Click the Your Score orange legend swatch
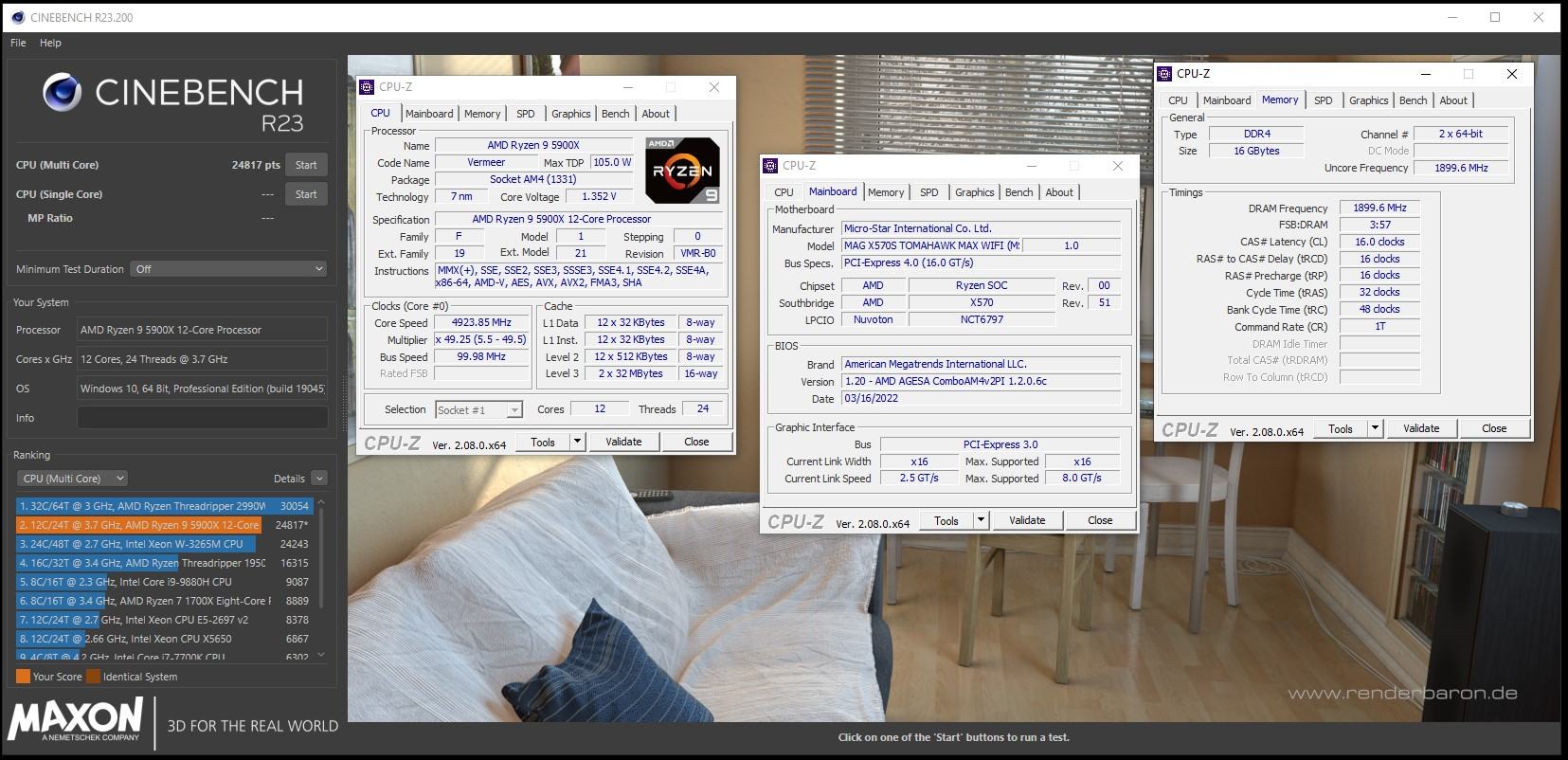The image size is (1568, 760). [x=23, y=677]
